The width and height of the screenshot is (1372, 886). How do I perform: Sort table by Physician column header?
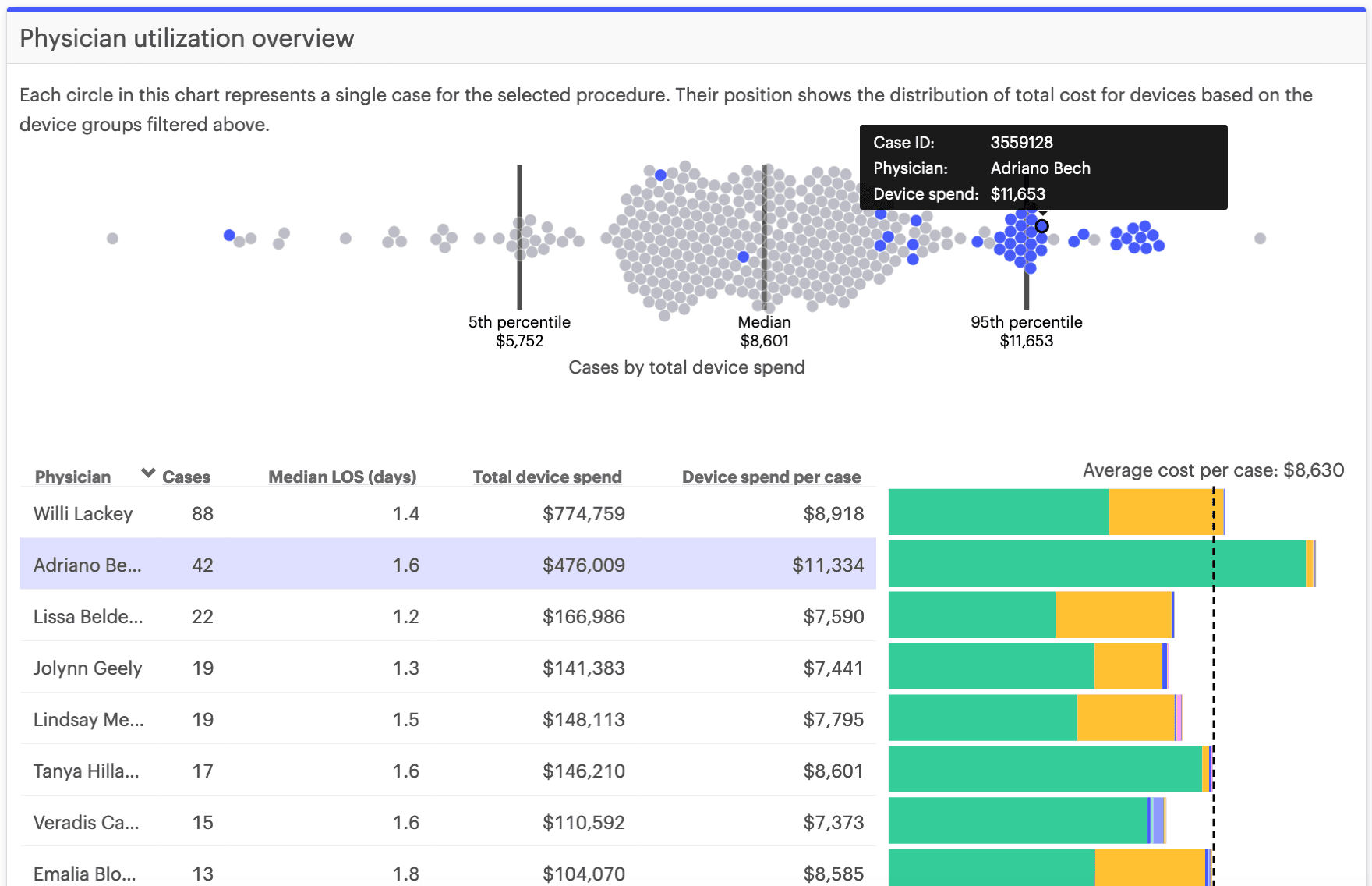pos(72,477)
